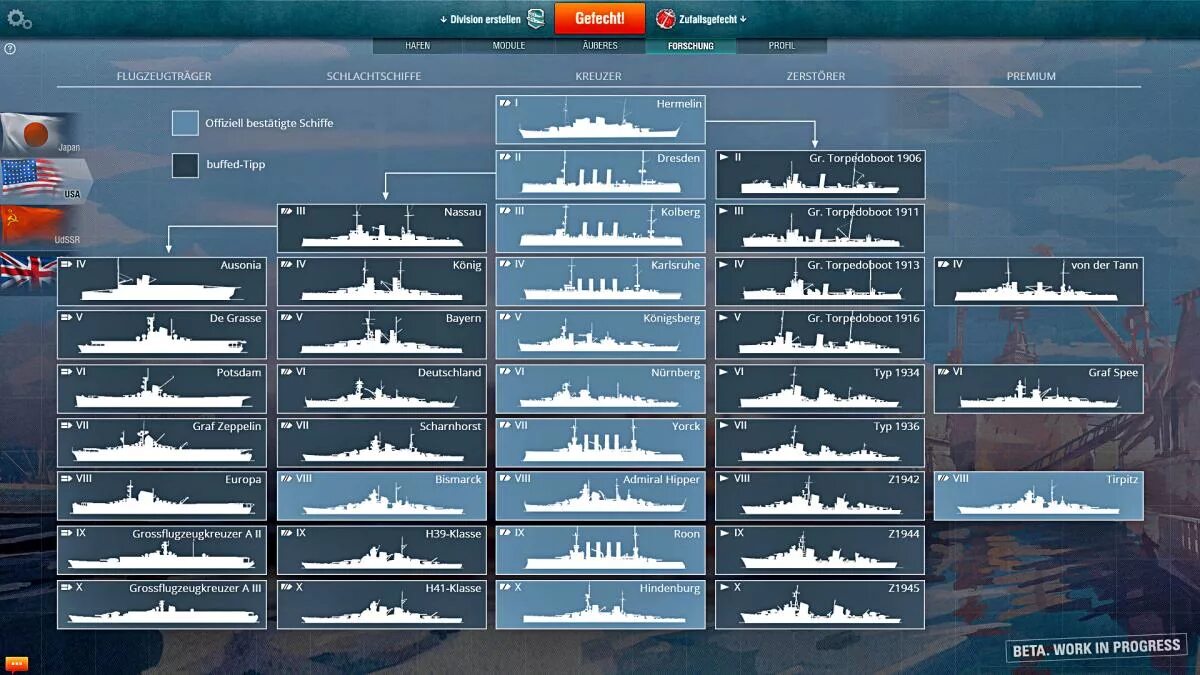
Task: Select the Dresden tier II cruiser
Action: (600, 174)
